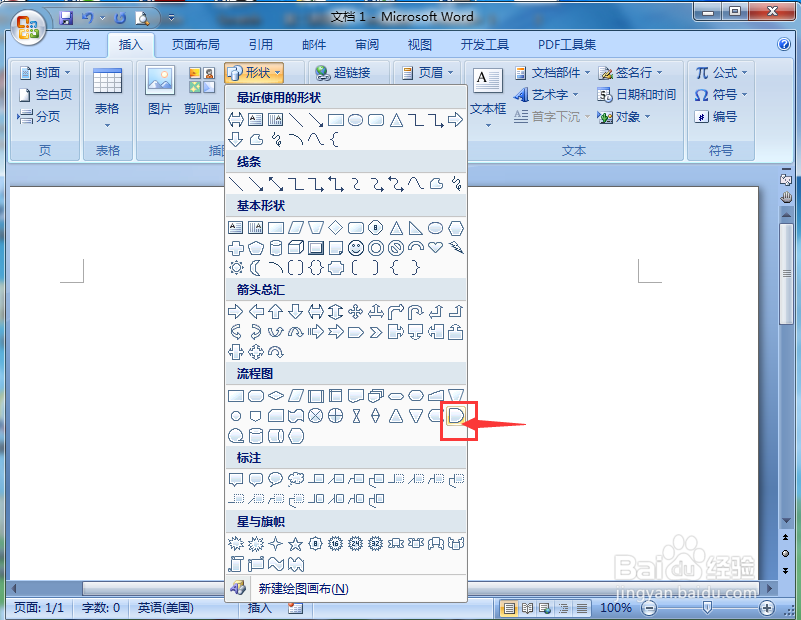Pick the diamond basic shape

[336, 228]
